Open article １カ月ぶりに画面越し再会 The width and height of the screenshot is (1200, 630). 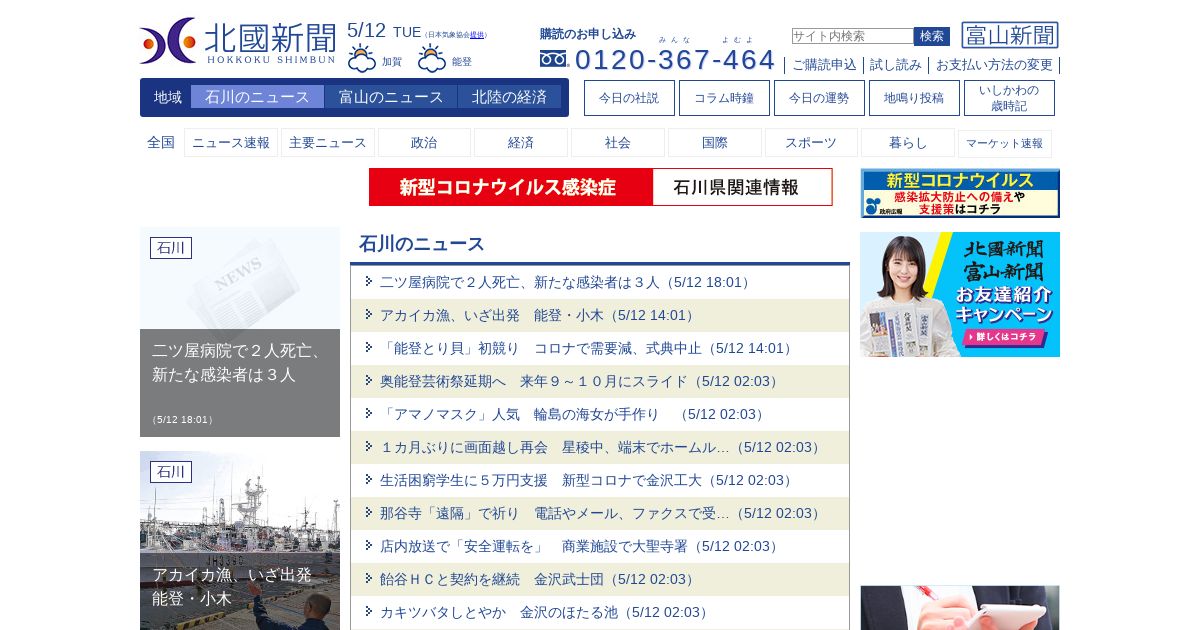(601, 447)
